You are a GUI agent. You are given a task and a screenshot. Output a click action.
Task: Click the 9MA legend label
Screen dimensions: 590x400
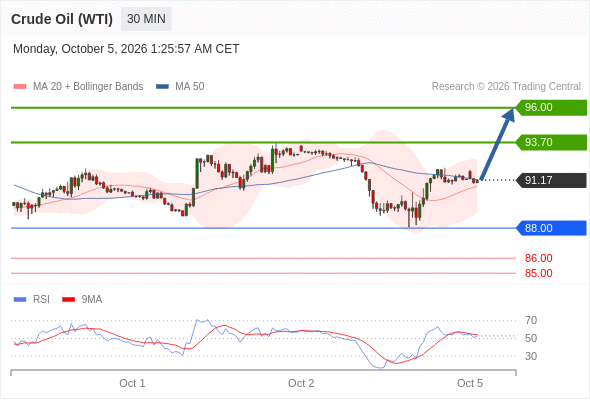point(92,300)
